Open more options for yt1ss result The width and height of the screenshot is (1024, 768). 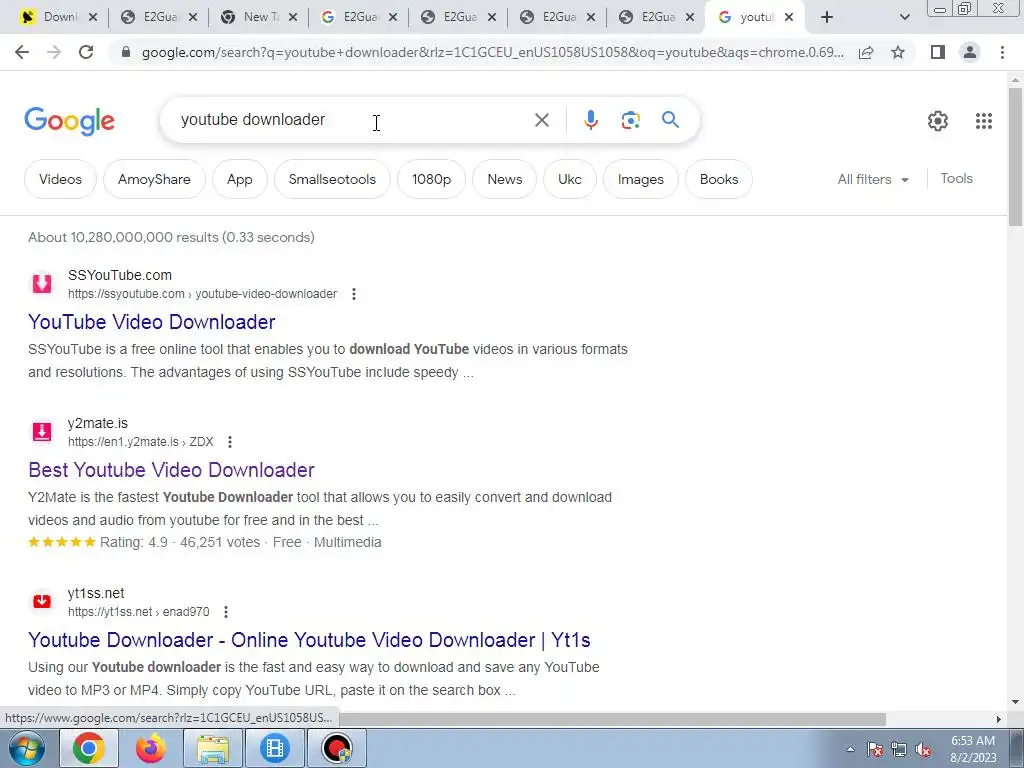pos(226,612)
